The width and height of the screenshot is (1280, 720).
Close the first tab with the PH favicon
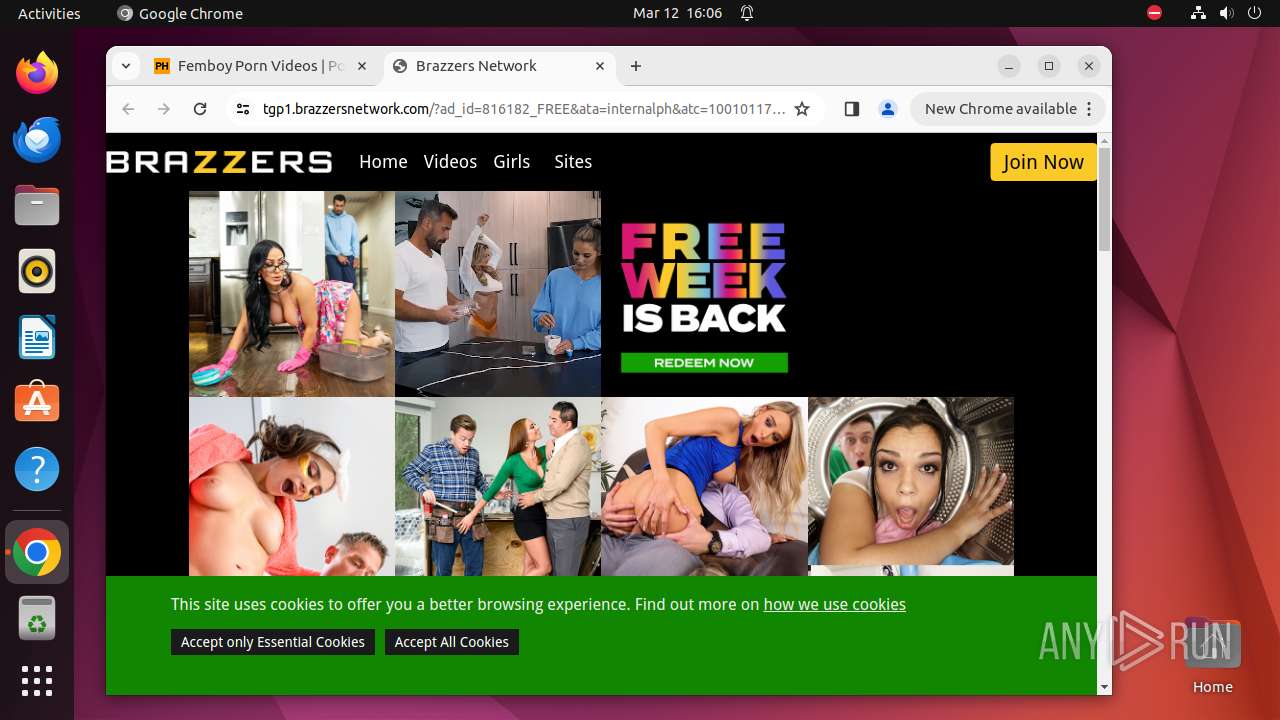click(x=362, y=66)
